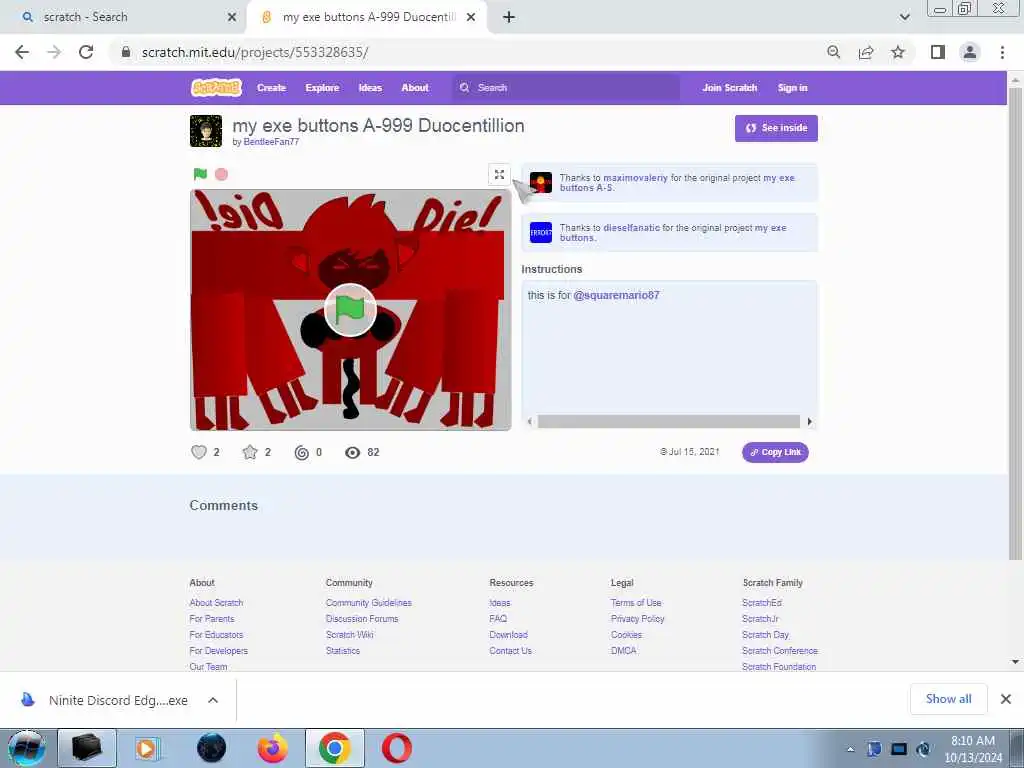
Task: Open the Chrome three-dot menu
Action: 1002,52
